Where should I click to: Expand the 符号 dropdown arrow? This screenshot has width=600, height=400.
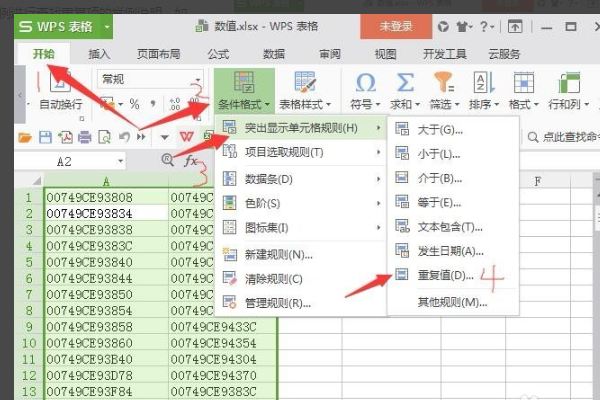tap(378, 104)
